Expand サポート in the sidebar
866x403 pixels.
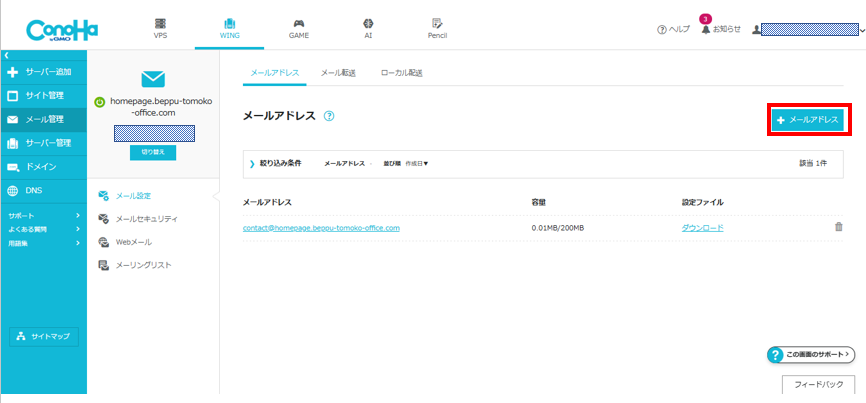click(43, 215)
